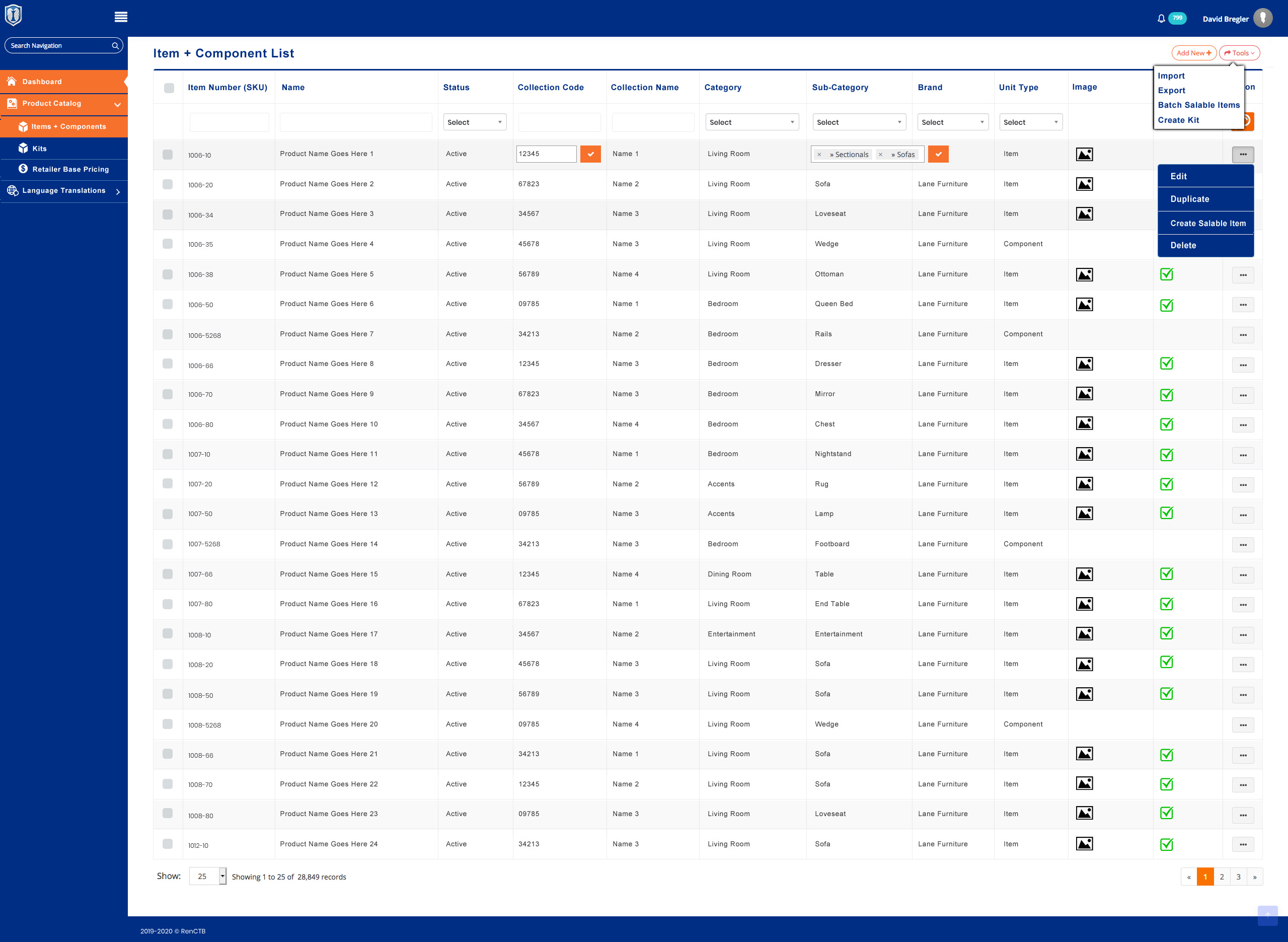
Task: Click the green check icon for 1006-38
Action: tap(1167, 274)
